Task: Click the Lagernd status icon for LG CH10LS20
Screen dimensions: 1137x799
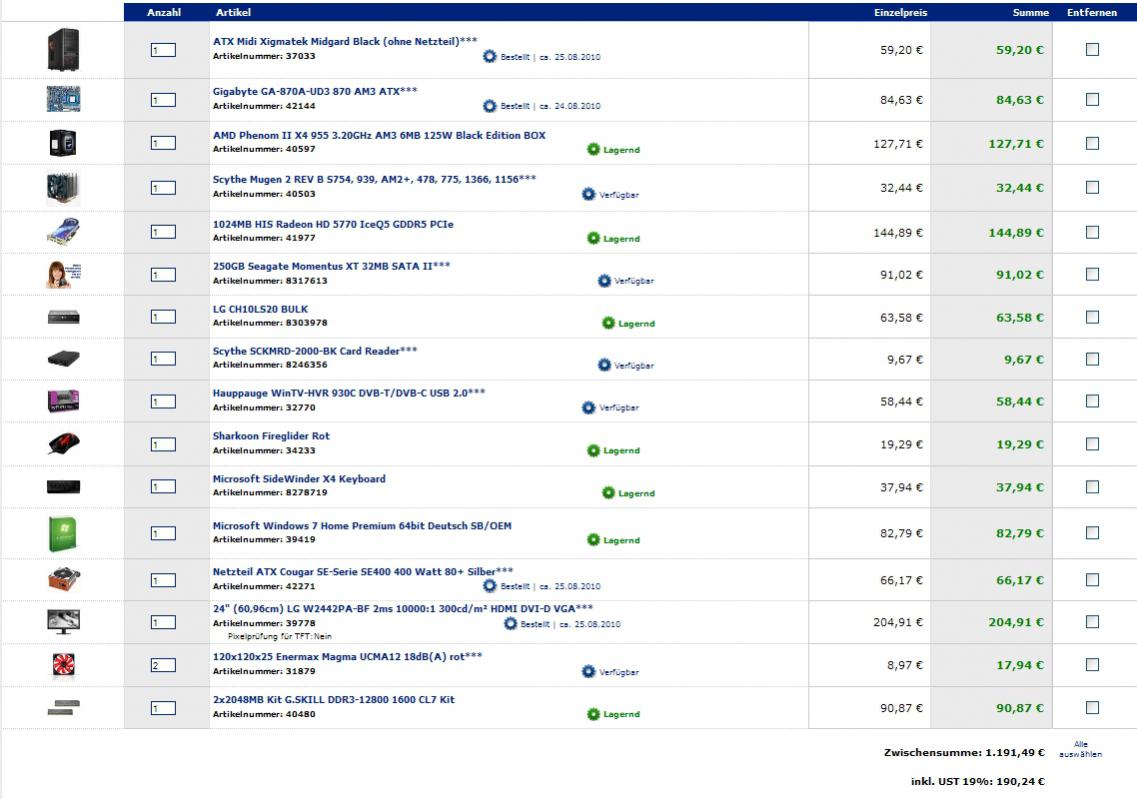Action: [608, 323]
